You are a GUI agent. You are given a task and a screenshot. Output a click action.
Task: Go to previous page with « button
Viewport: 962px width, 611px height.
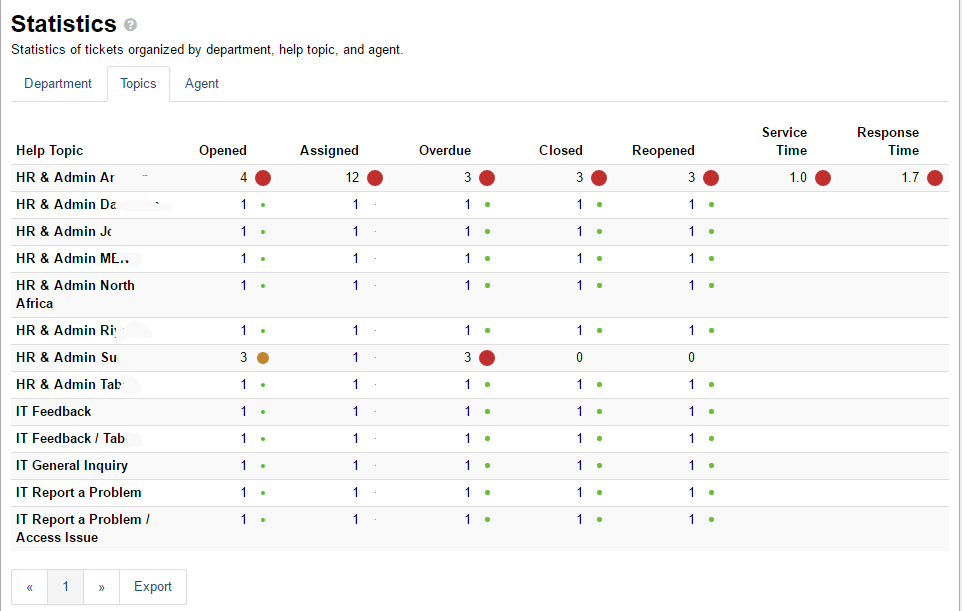click(29, 587)
